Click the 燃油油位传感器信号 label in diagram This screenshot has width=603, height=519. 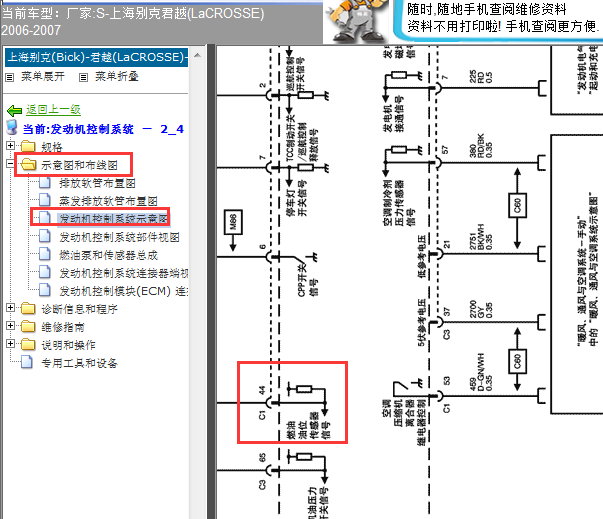click(309, 426)
